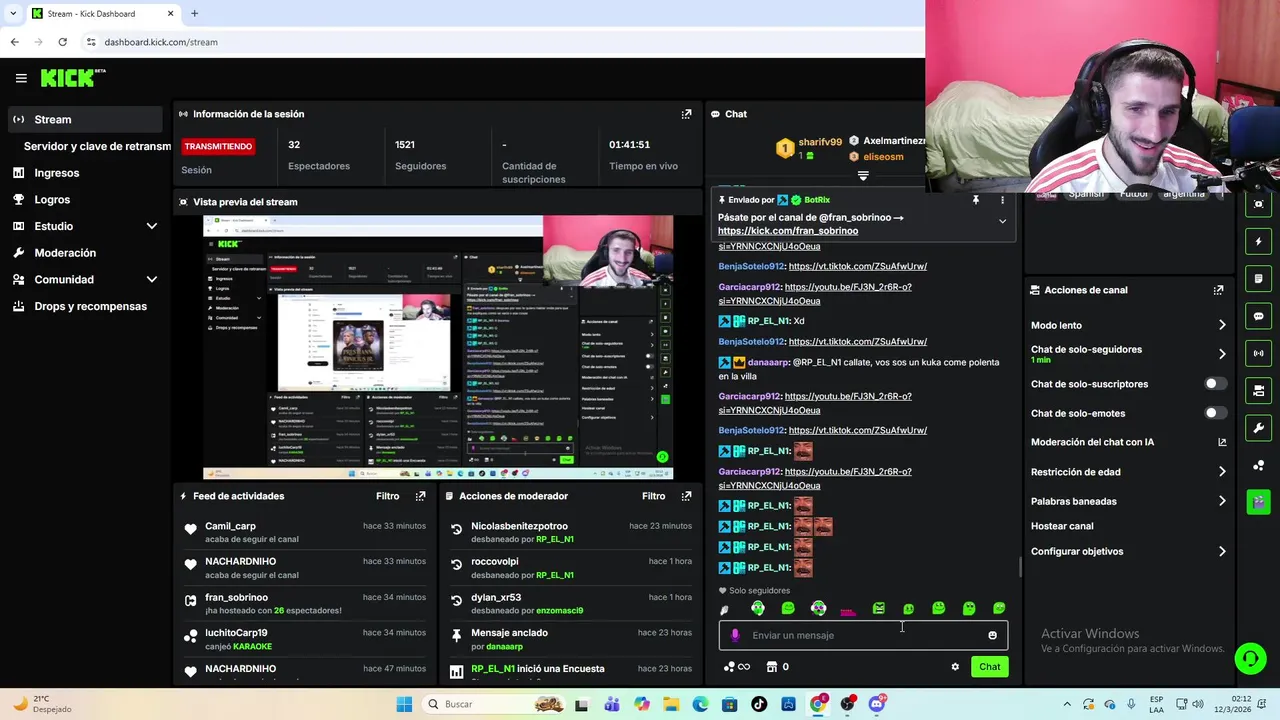The height and width of the screenshot is (720, 1280).
Task: Open Filtro in Feed de actividades
Action: tap(387, 496)
